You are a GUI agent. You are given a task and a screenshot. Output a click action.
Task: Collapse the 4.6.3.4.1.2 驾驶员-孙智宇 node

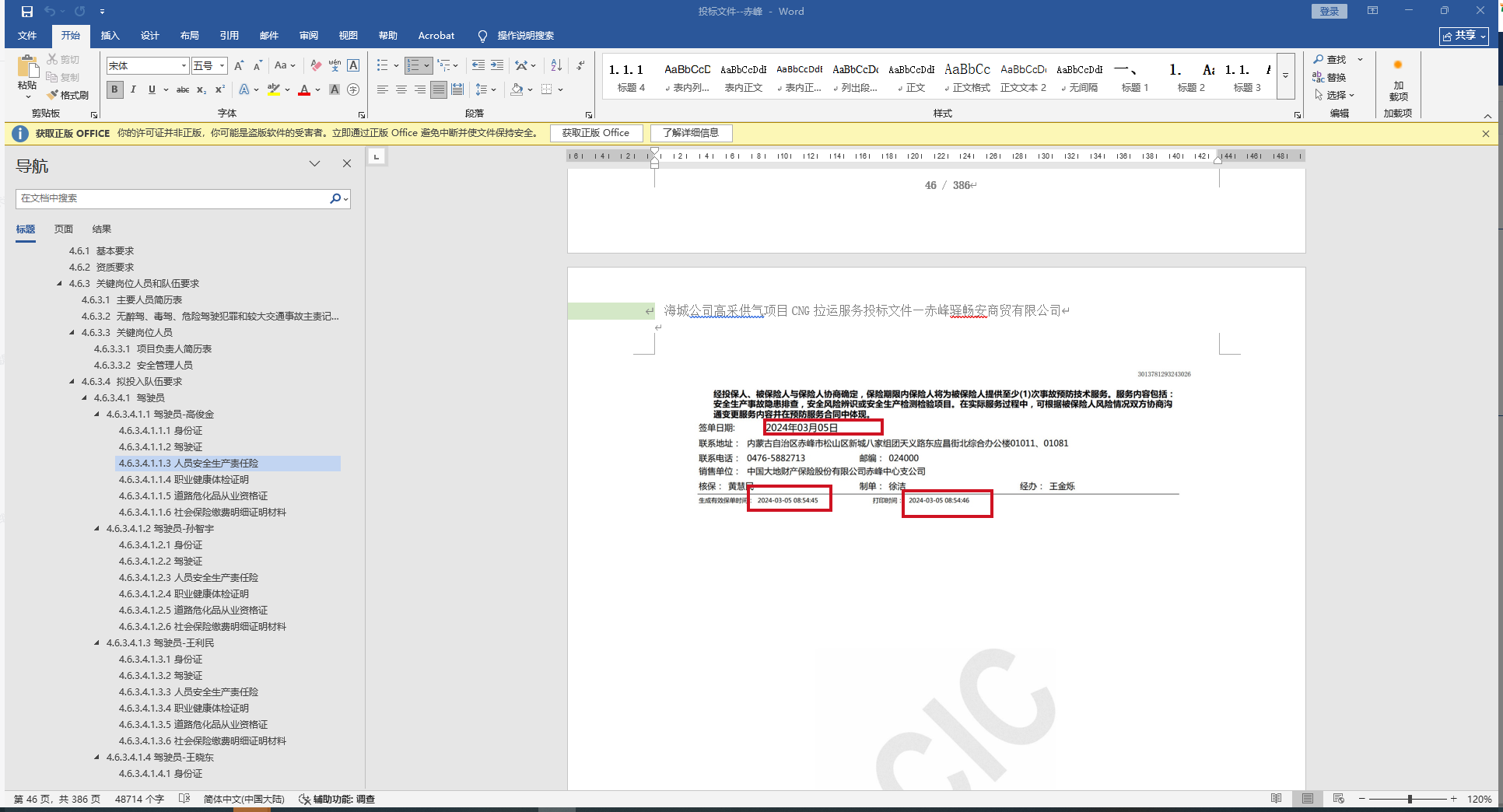tap(97, 529)
